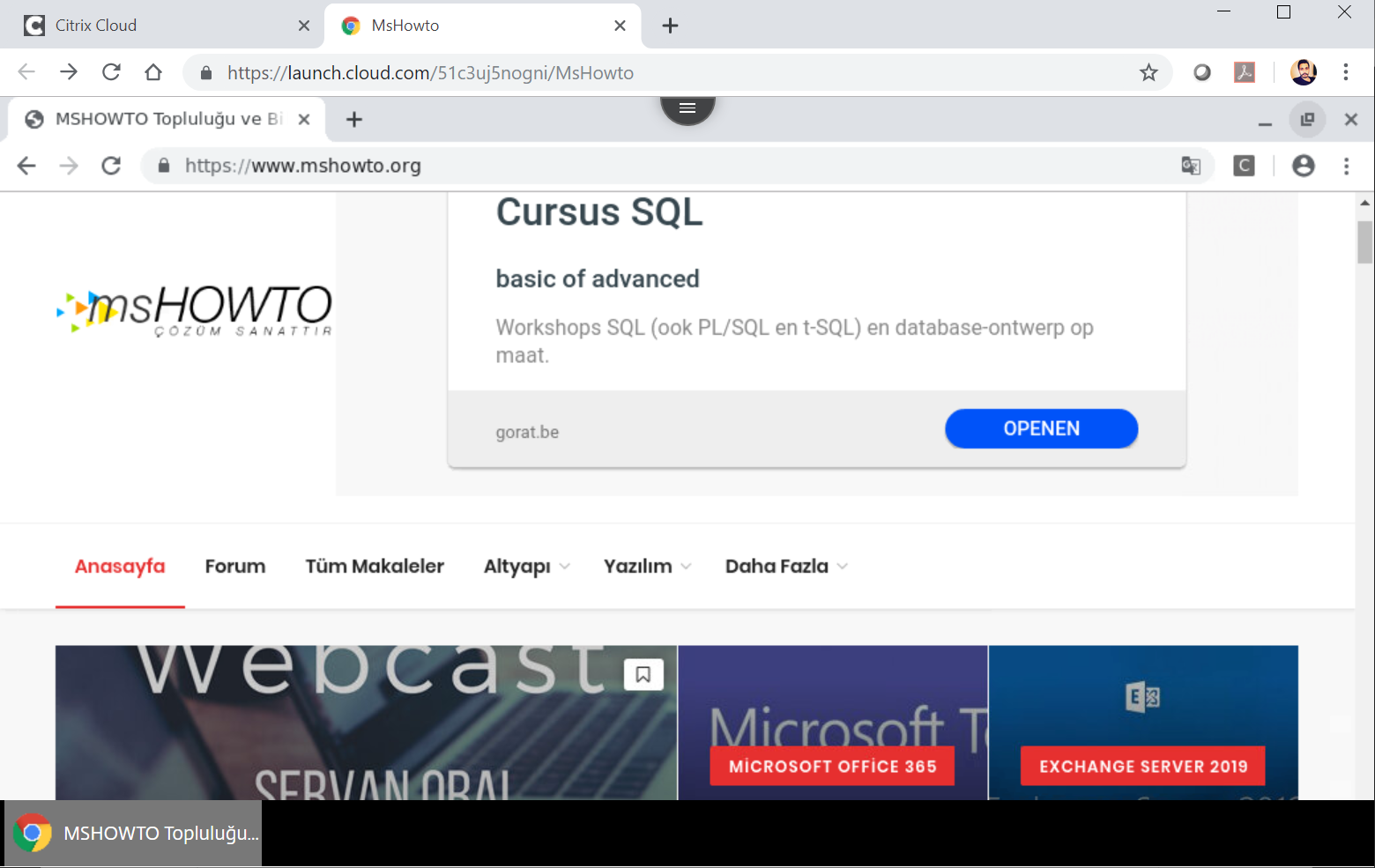Close the MsHowto outer browser tab
Viewport: 1375px width, 868px height.
620,26
